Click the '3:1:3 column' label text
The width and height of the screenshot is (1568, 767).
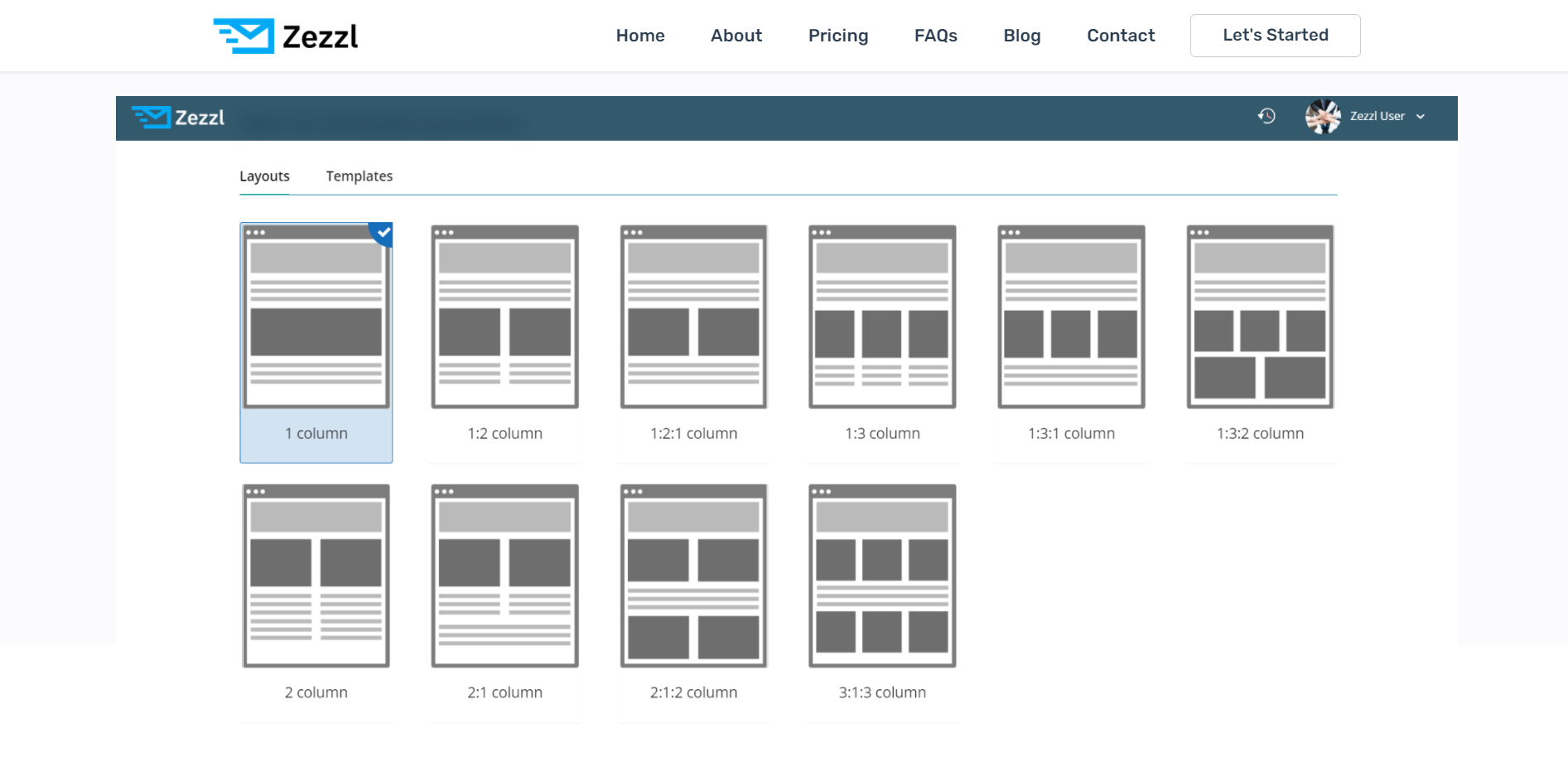(883, 692)
